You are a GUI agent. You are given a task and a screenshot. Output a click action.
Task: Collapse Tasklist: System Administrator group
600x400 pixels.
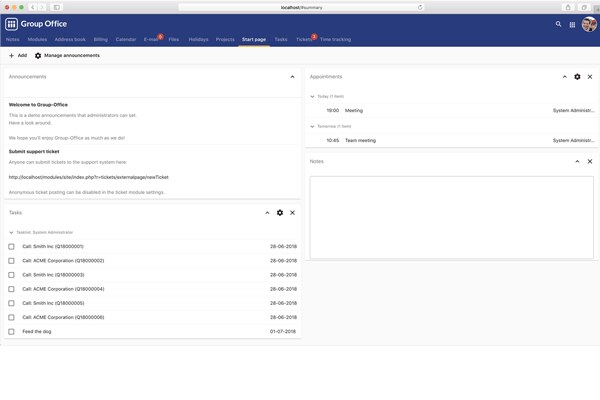(x=12, y=232)
